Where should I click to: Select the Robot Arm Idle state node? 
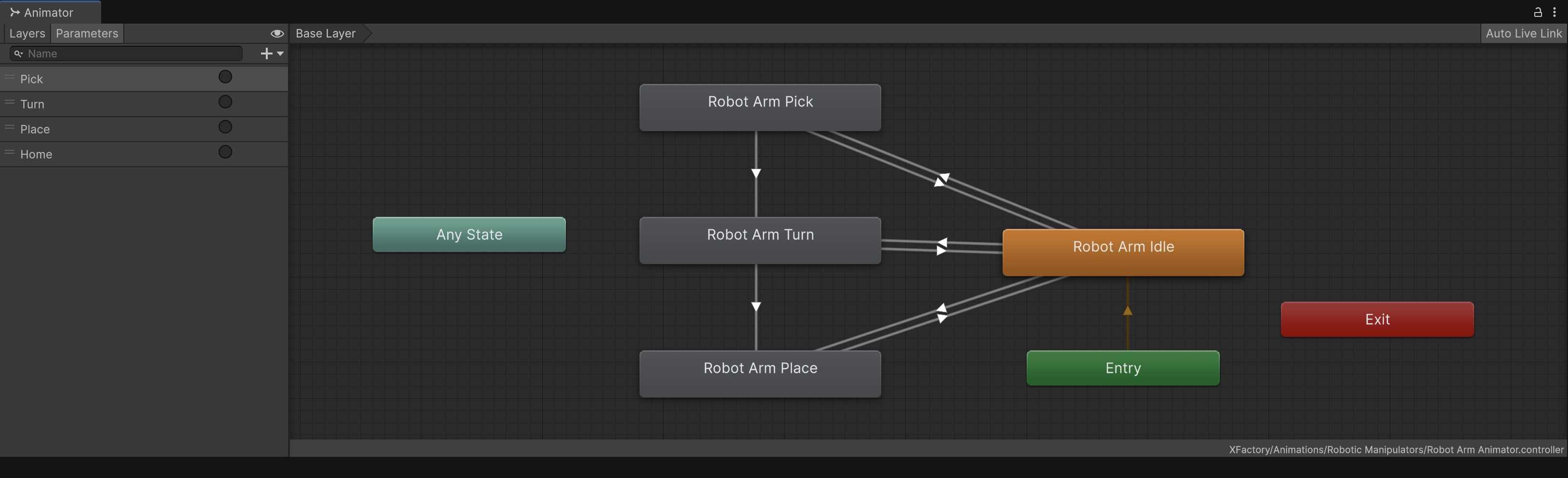pos(1123,252)
